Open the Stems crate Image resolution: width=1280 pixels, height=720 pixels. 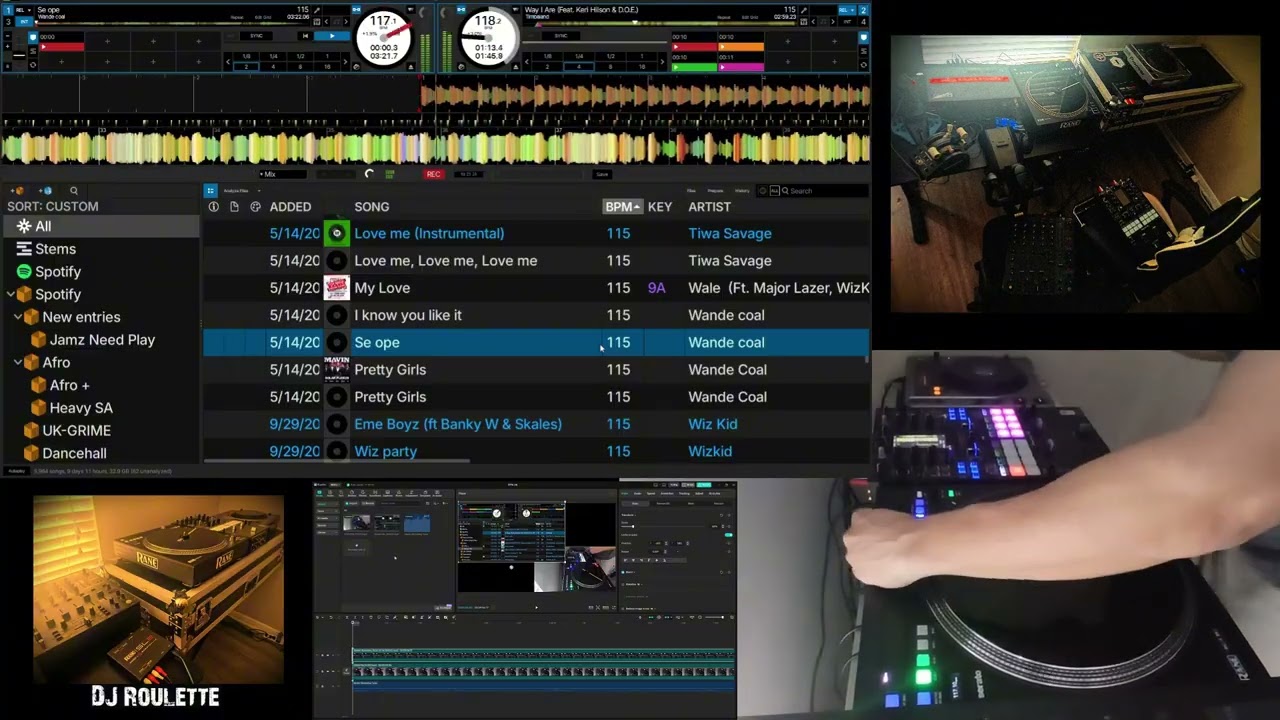point(55,249)
